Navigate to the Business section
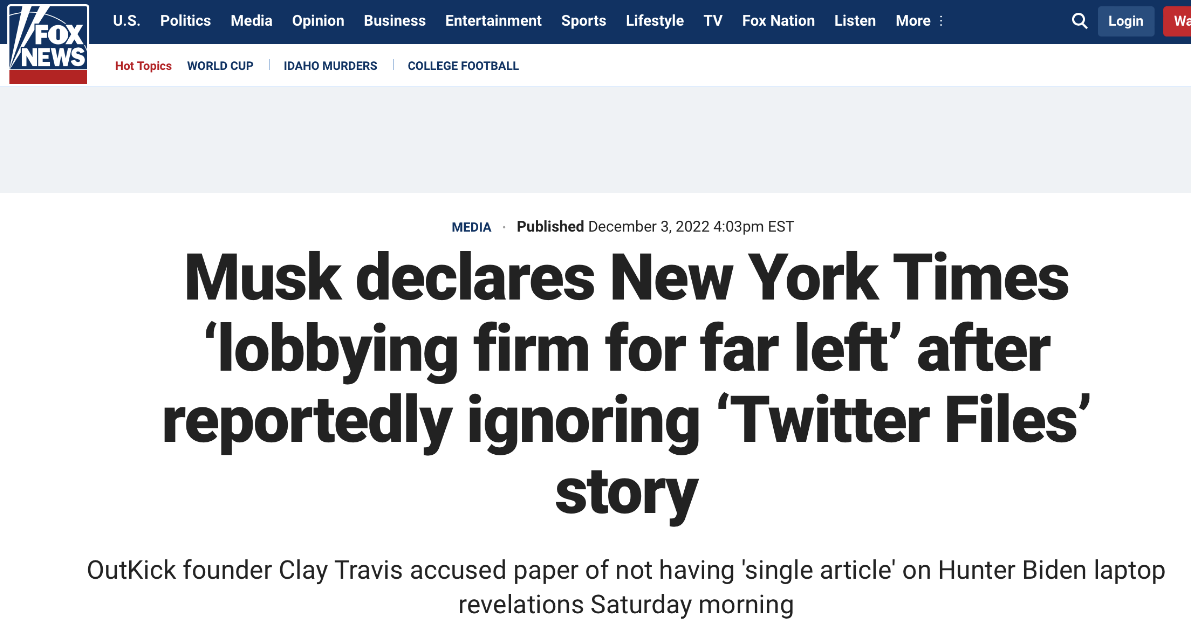1191x624 pixels. tap(395, 21)
